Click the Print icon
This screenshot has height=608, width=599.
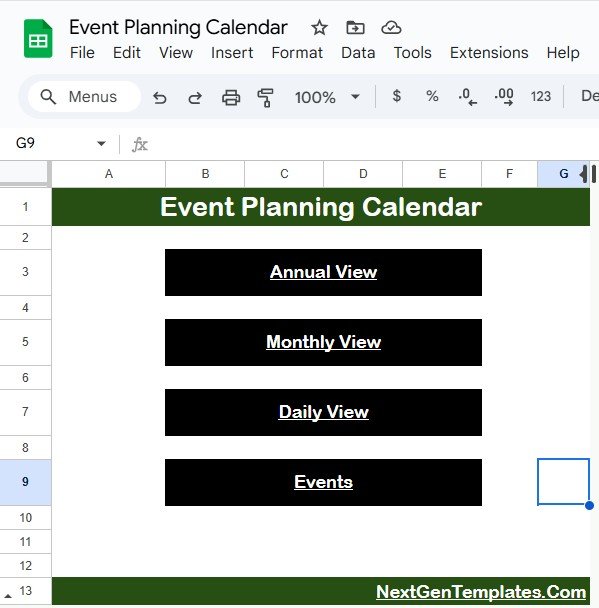point(231,97)
